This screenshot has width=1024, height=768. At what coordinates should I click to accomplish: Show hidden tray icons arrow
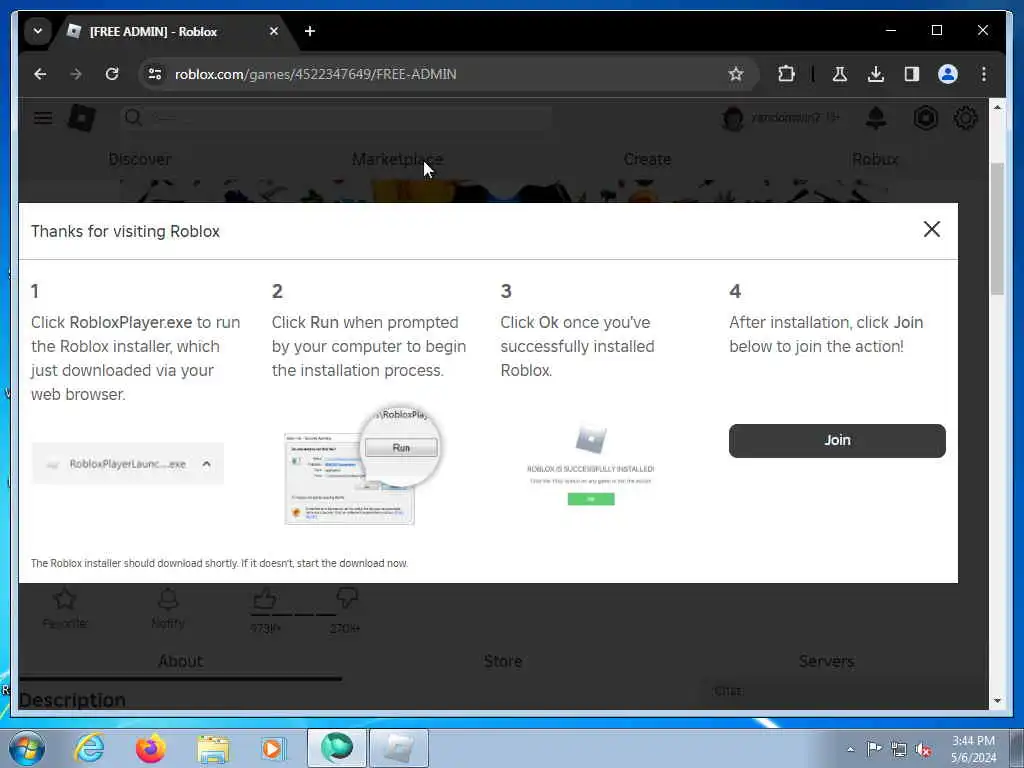click(850, 749)
